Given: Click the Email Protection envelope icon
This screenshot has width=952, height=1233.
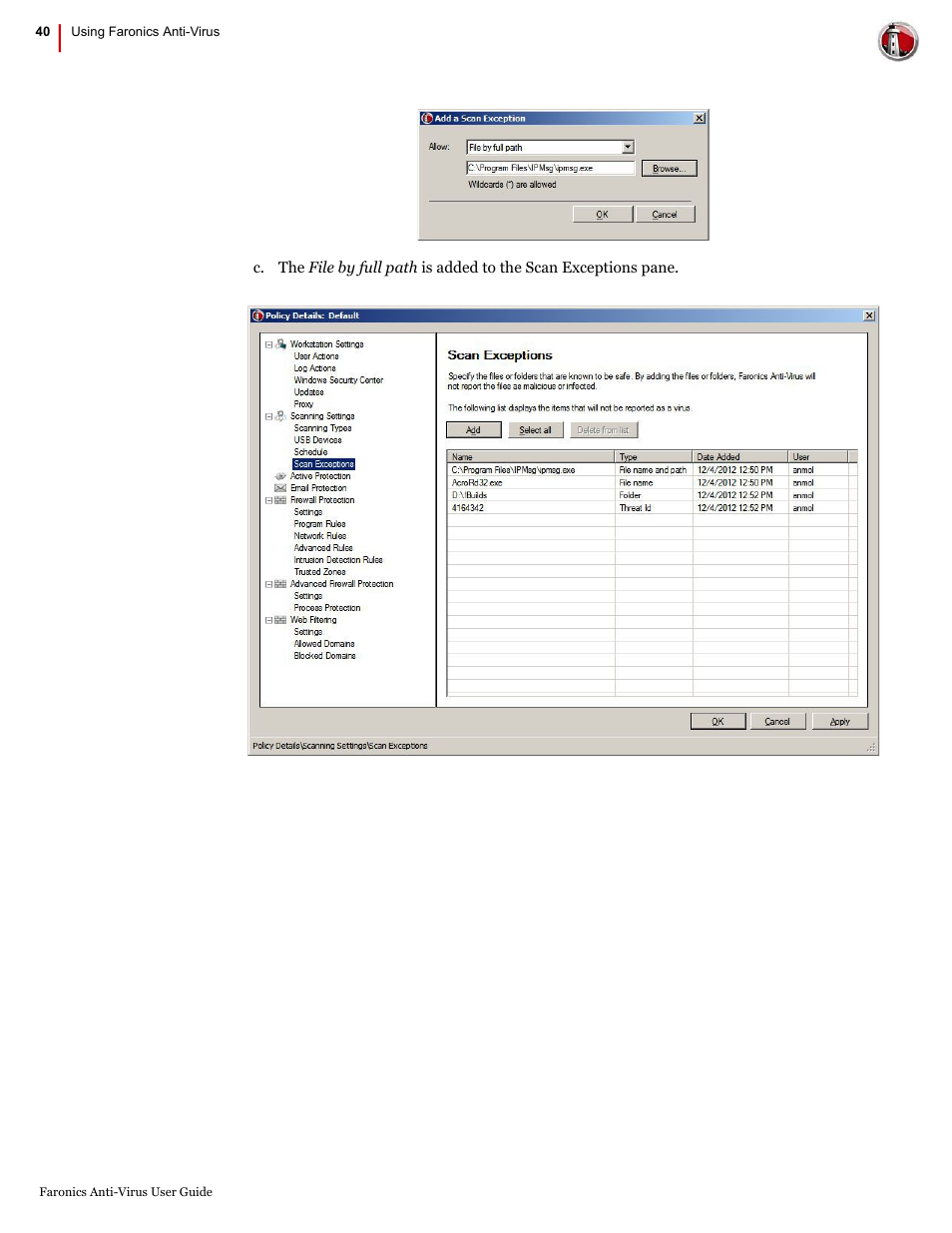Looking at the screenshot, I should point(280,488).
